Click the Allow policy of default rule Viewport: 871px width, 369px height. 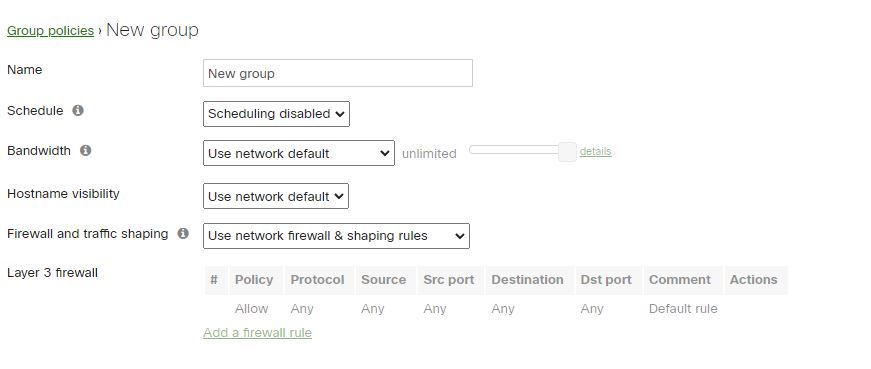[x=251, y=308]
